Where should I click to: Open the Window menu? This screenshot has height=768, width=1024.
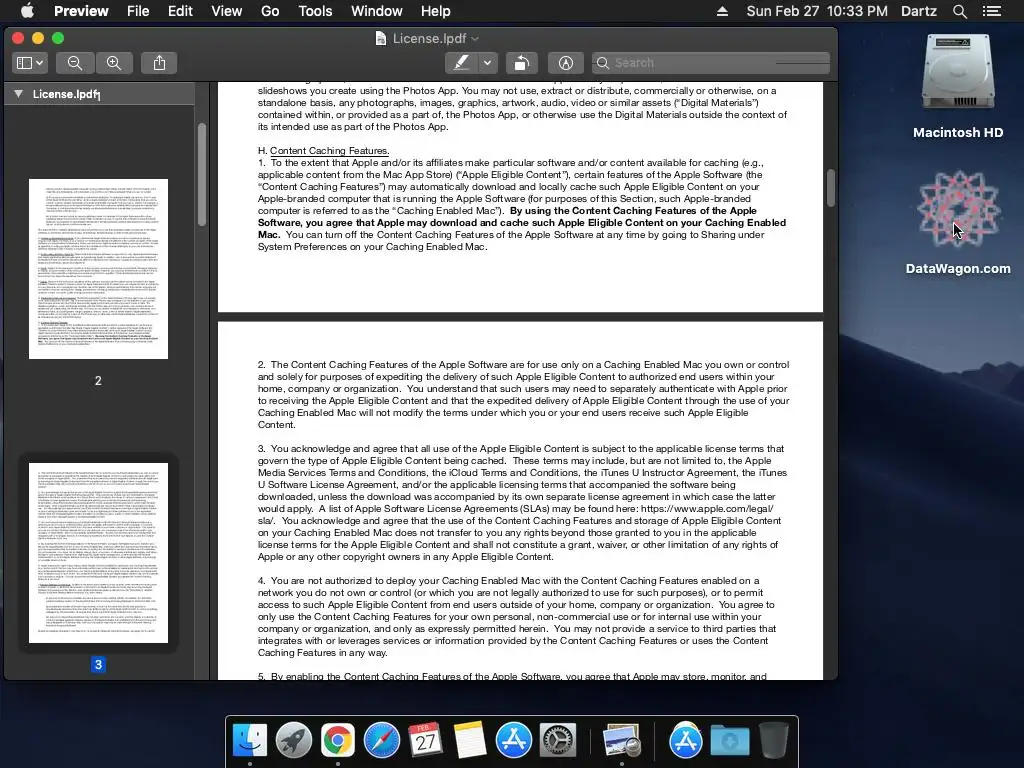coord(377,11)
